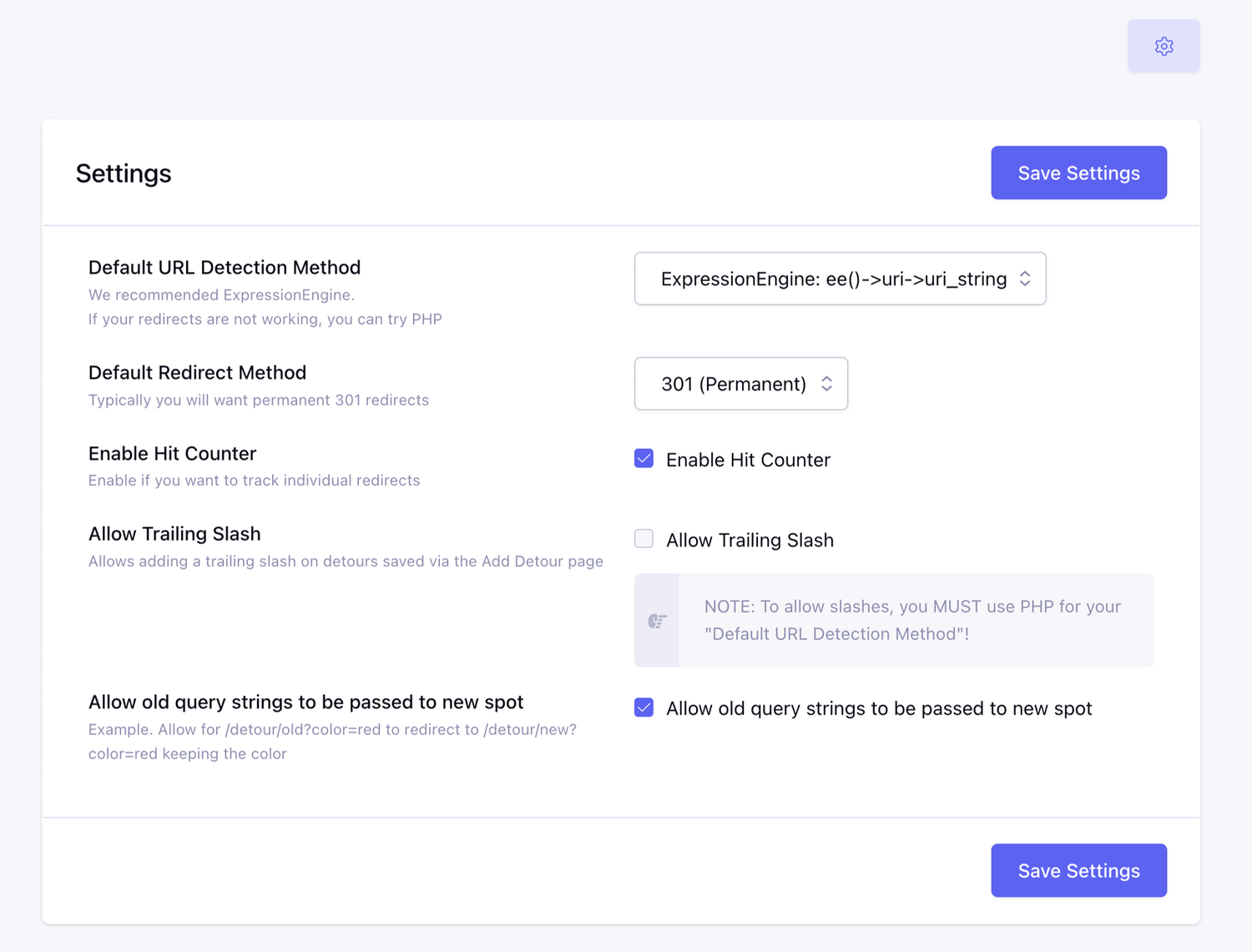Click the query strings checkbox label text
Screen dimensions: 1252x952
pyautogui.click(x=878, y=708)
